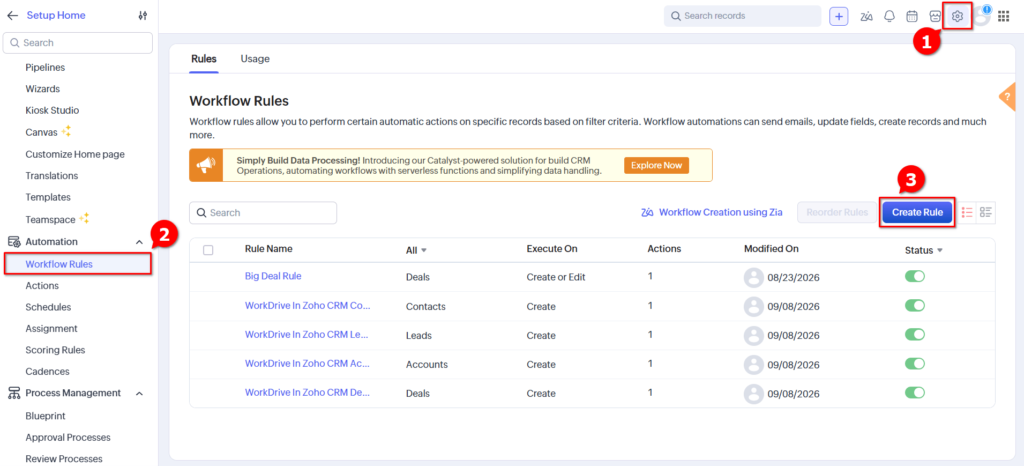Switch to the Rules tab
Image resolution: width=1024 pixels, height=466 pixels.
pos(204,59)
